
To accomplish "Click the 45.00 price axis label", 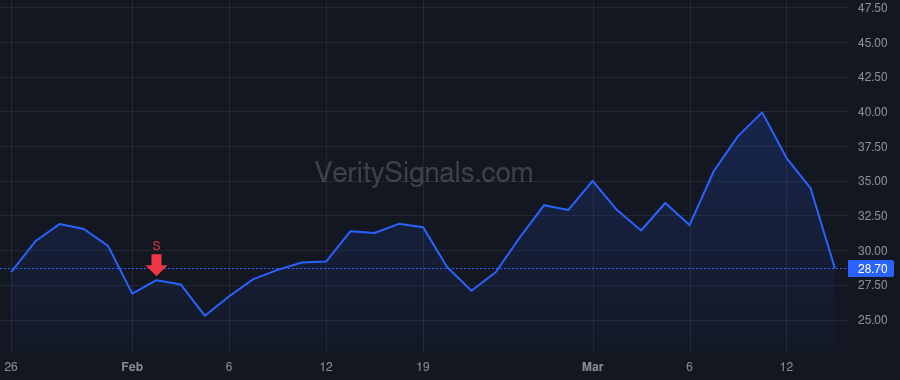I will [871, 42].
